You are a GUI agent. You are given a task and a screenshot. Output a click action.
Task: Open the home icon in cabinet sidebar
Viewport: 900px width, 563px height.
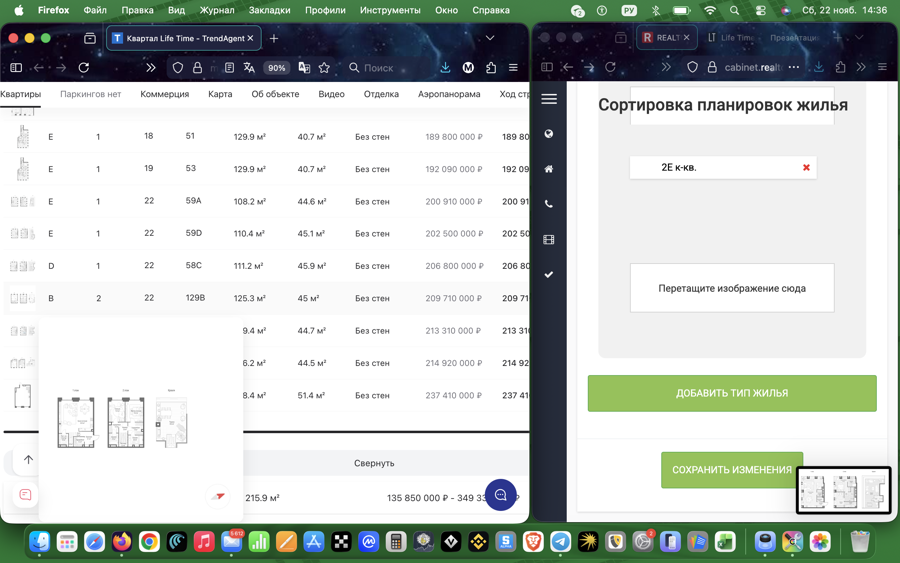click(549, 169)
